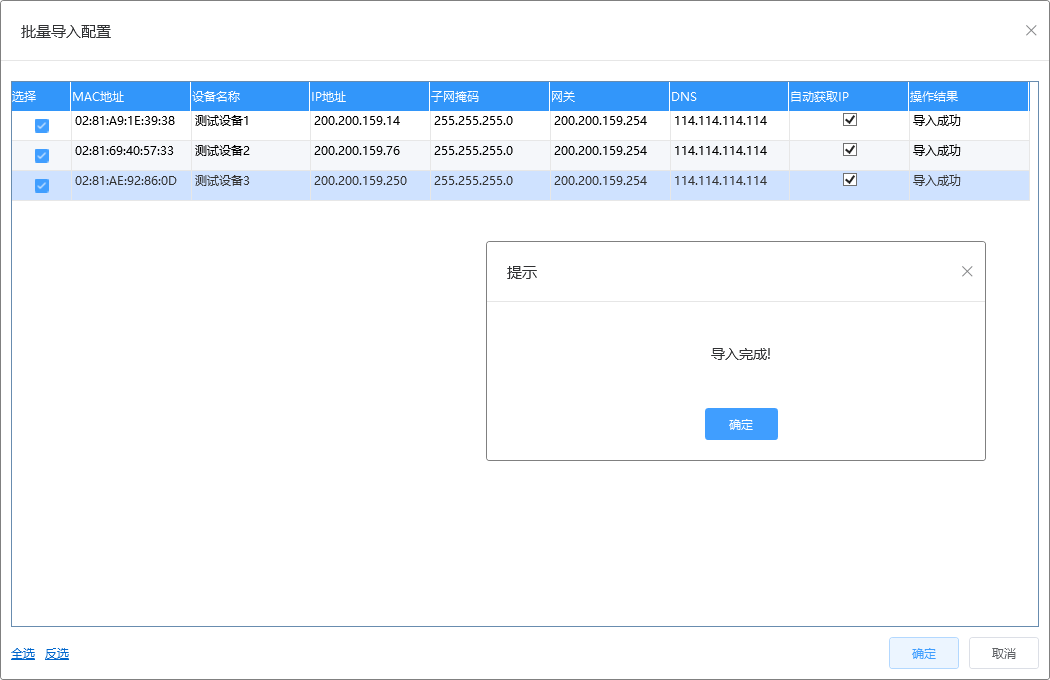Close the 批量导入配置 dialog window

[1031, 30]
